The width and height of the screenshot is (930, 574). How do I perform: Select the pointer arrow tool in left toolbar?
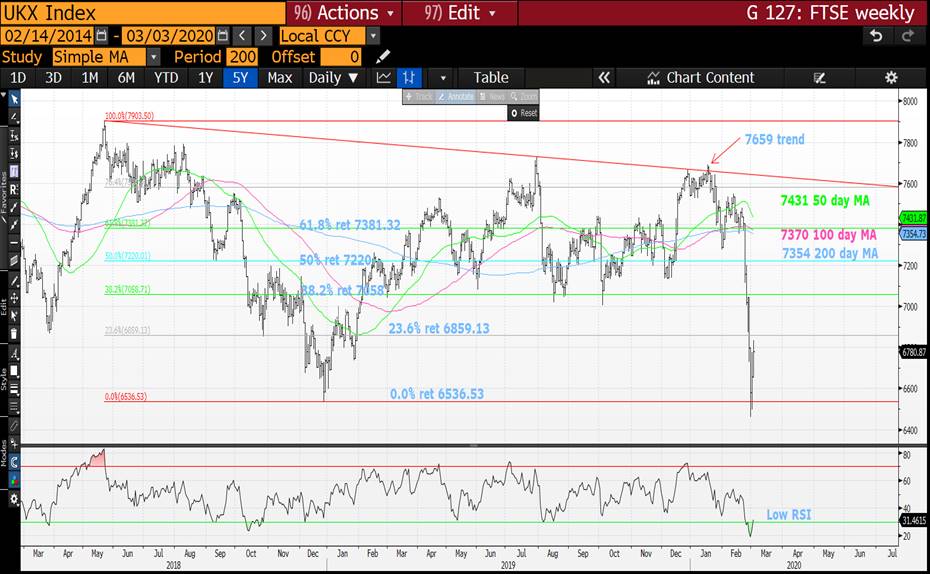[14, 100]
